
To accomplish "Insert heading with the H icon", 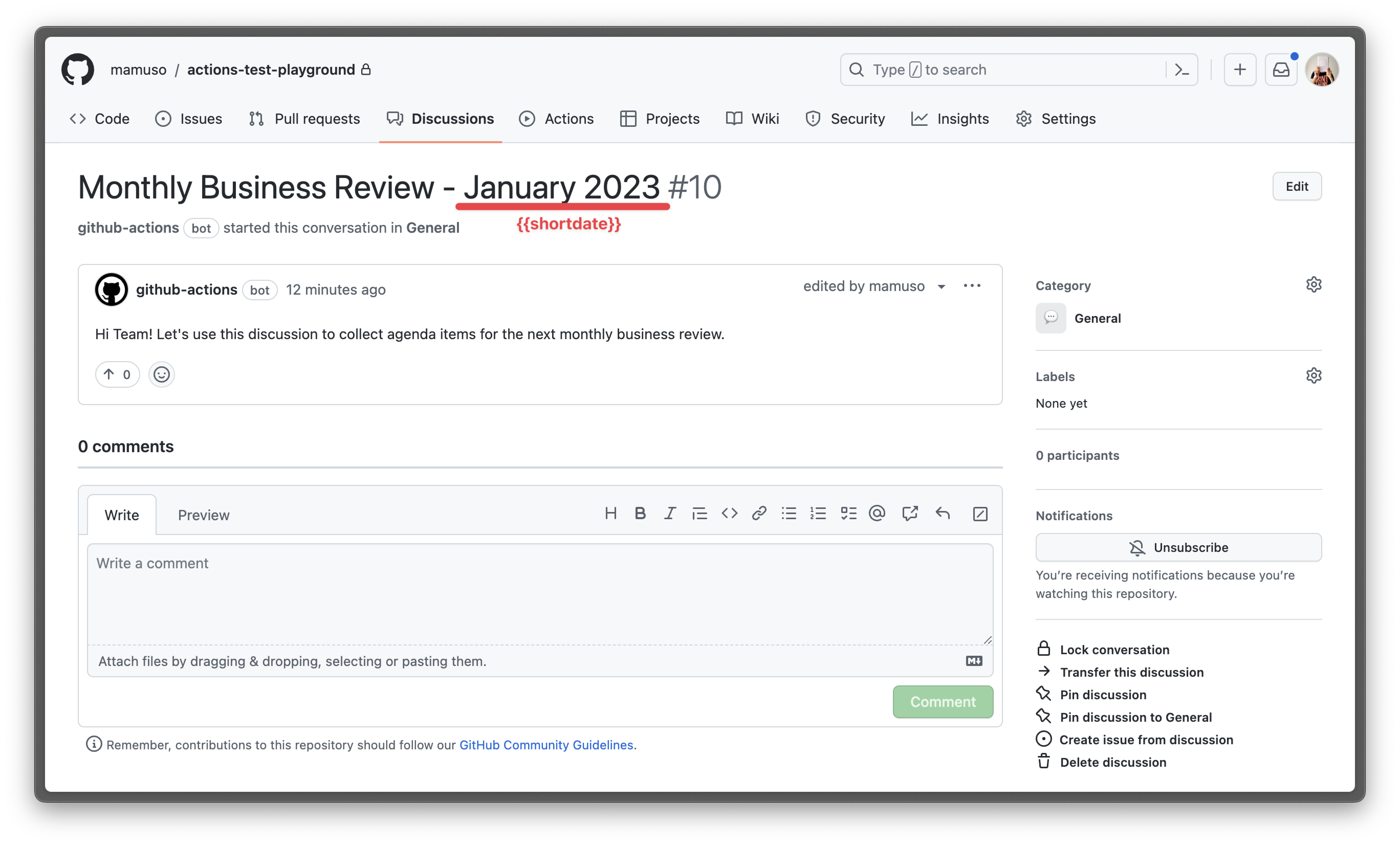I will pos(611,514).
